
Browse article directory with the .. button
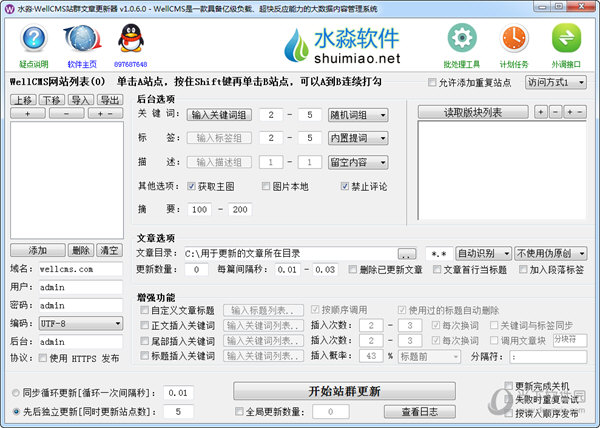click(407, 254)
